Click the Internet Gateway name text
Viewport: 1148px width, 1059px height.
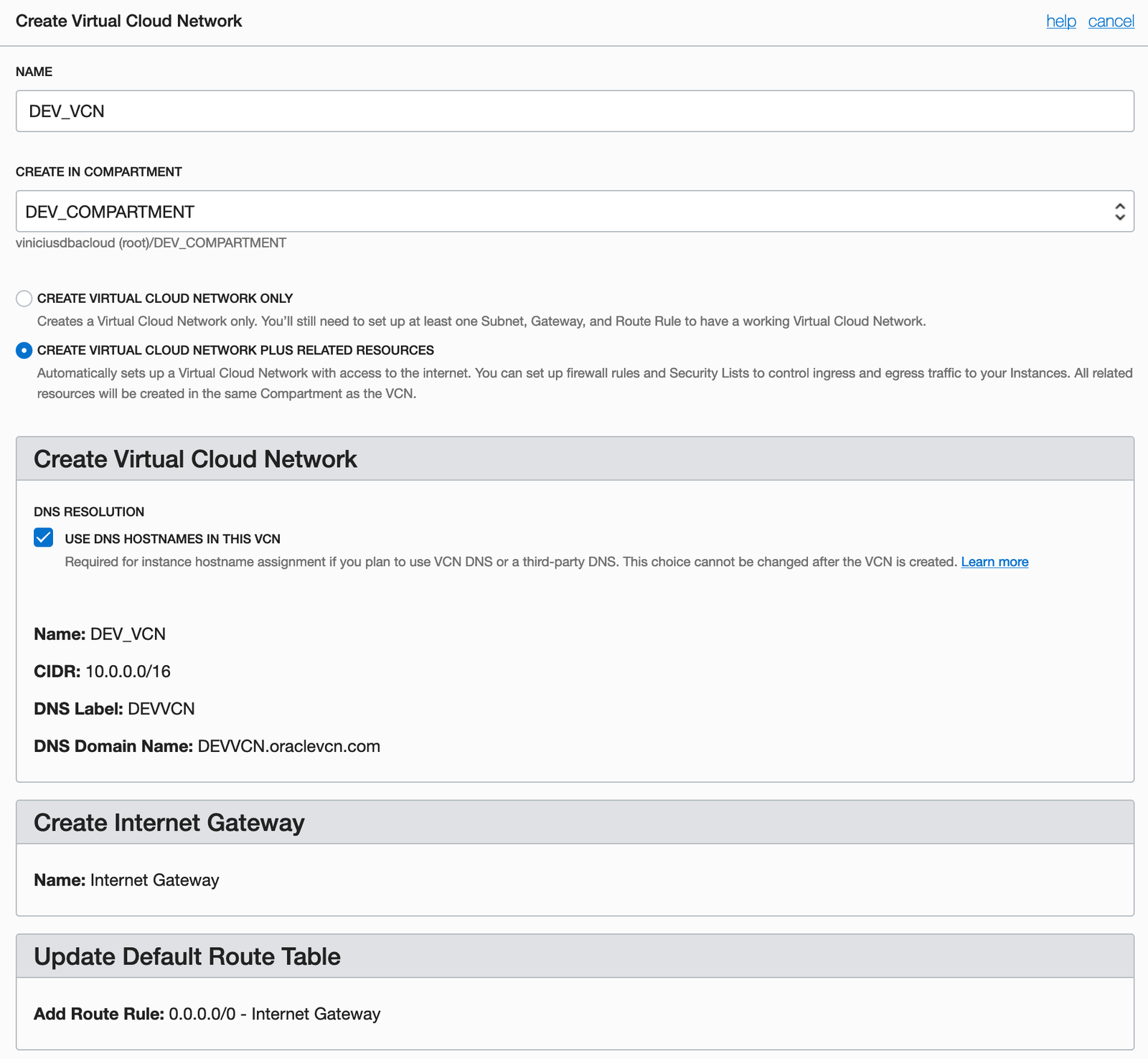pos(154,880)
